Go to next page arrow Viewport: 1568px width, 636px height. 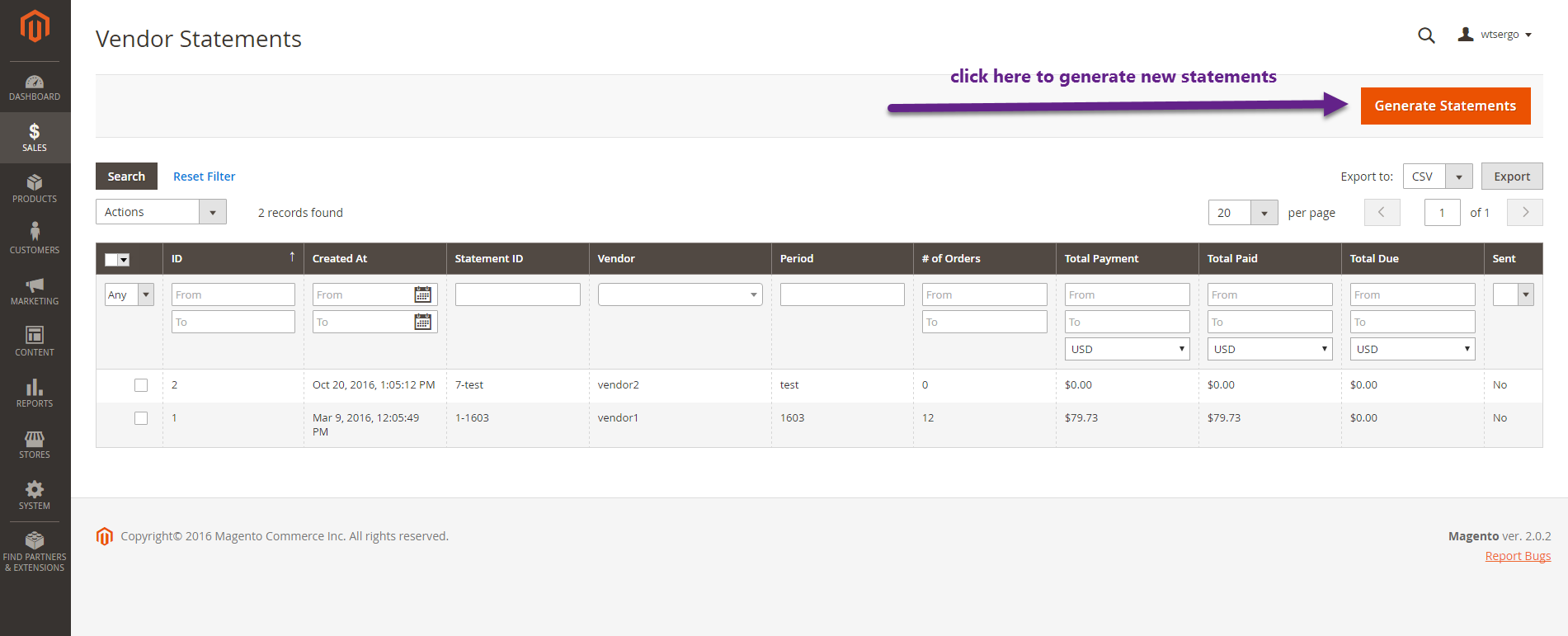(1525, 212)
